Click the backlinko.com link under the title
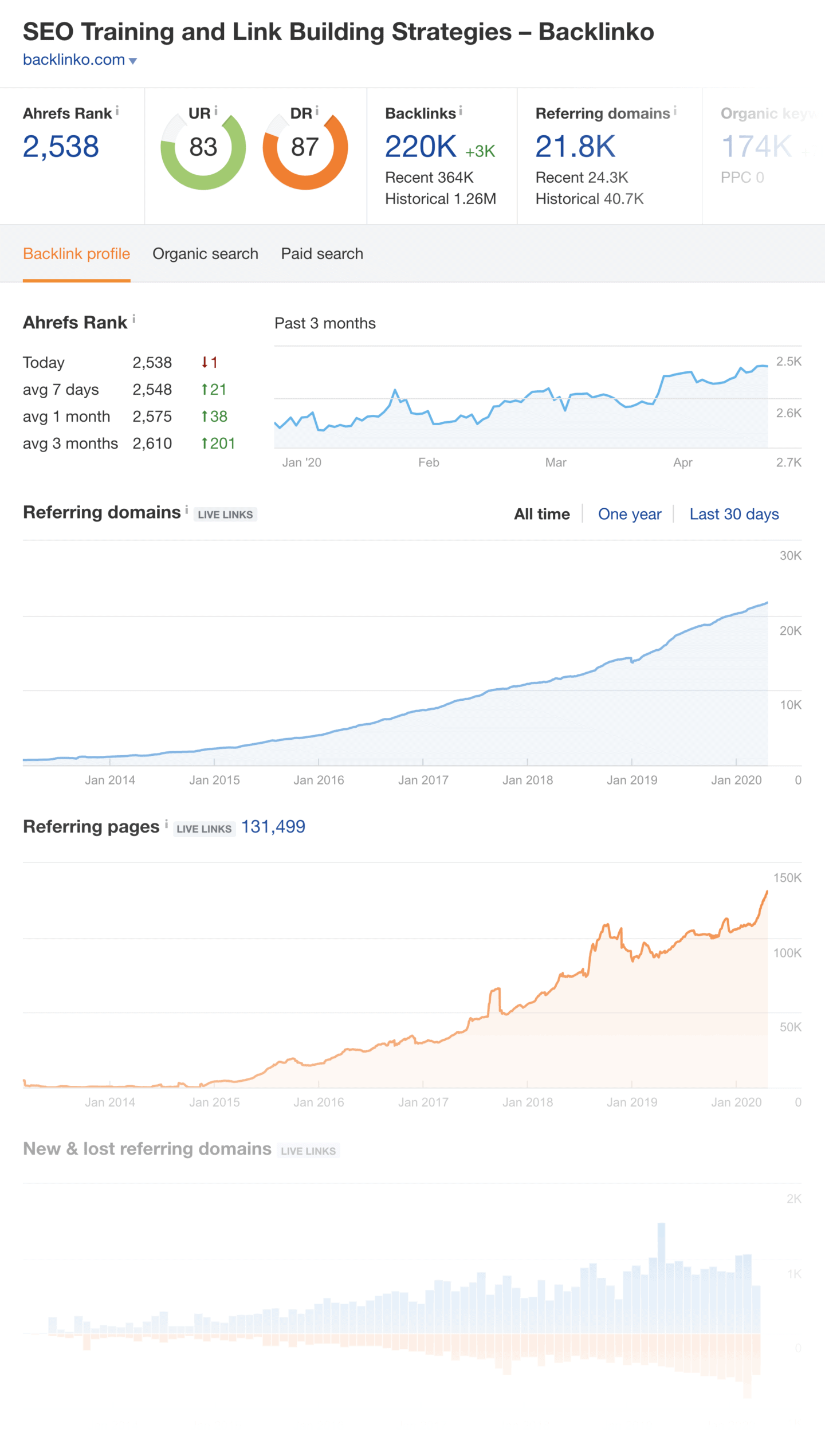 [x=73, y=60]
